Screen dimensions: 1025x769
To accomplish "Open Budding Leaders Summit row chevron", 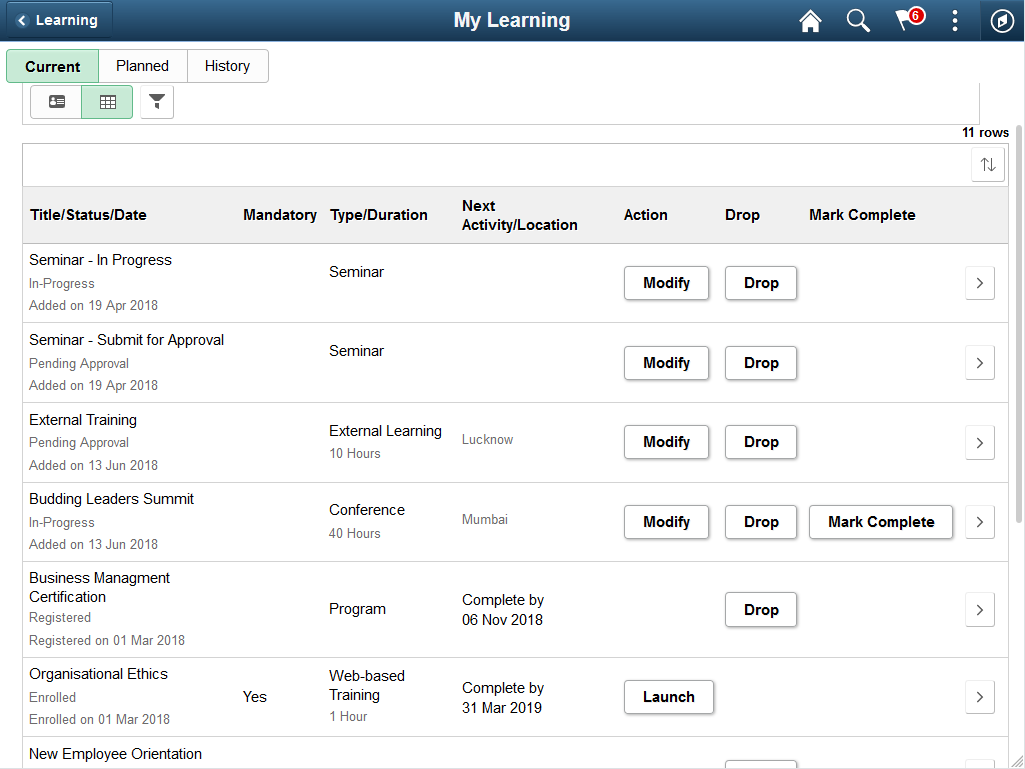I will (980, 522).
